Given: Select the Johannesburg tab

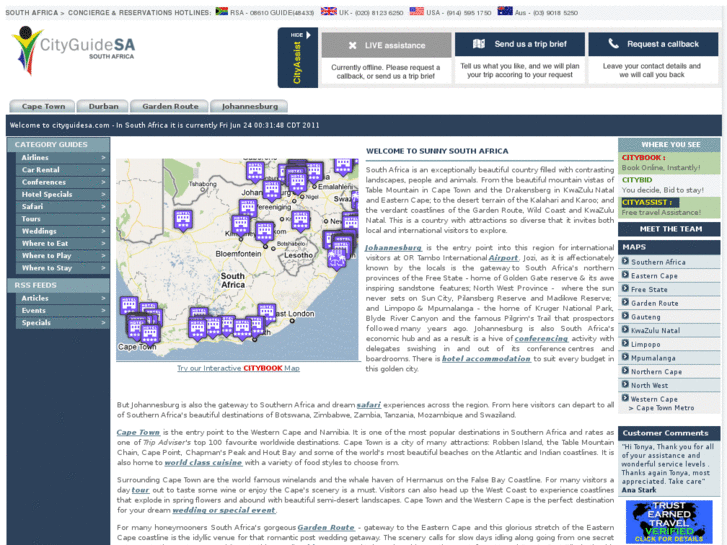Looking at the screenshot, I should coord(249,106).
